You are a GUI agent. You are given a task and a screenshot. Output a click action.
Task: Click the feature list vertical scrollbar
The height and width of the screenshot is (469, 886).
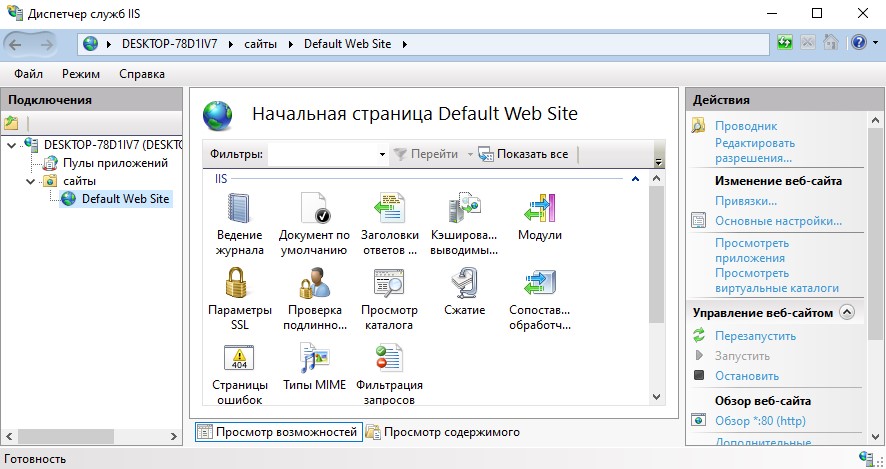(x=656, y=255)
